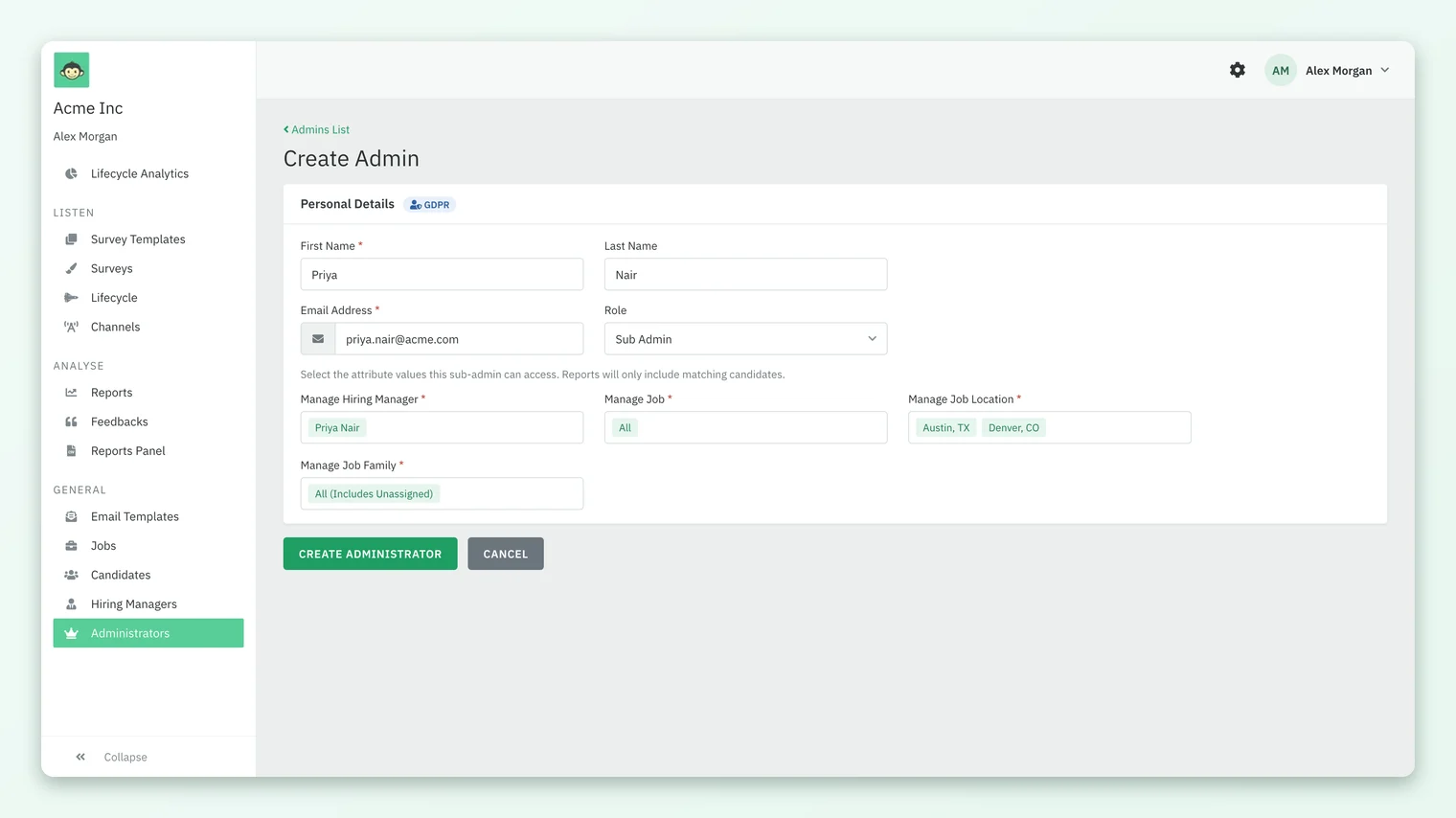Screen dimensions: 1456x818
Task: Click the Channels antenna icon
Action: (x=71, y=327)
